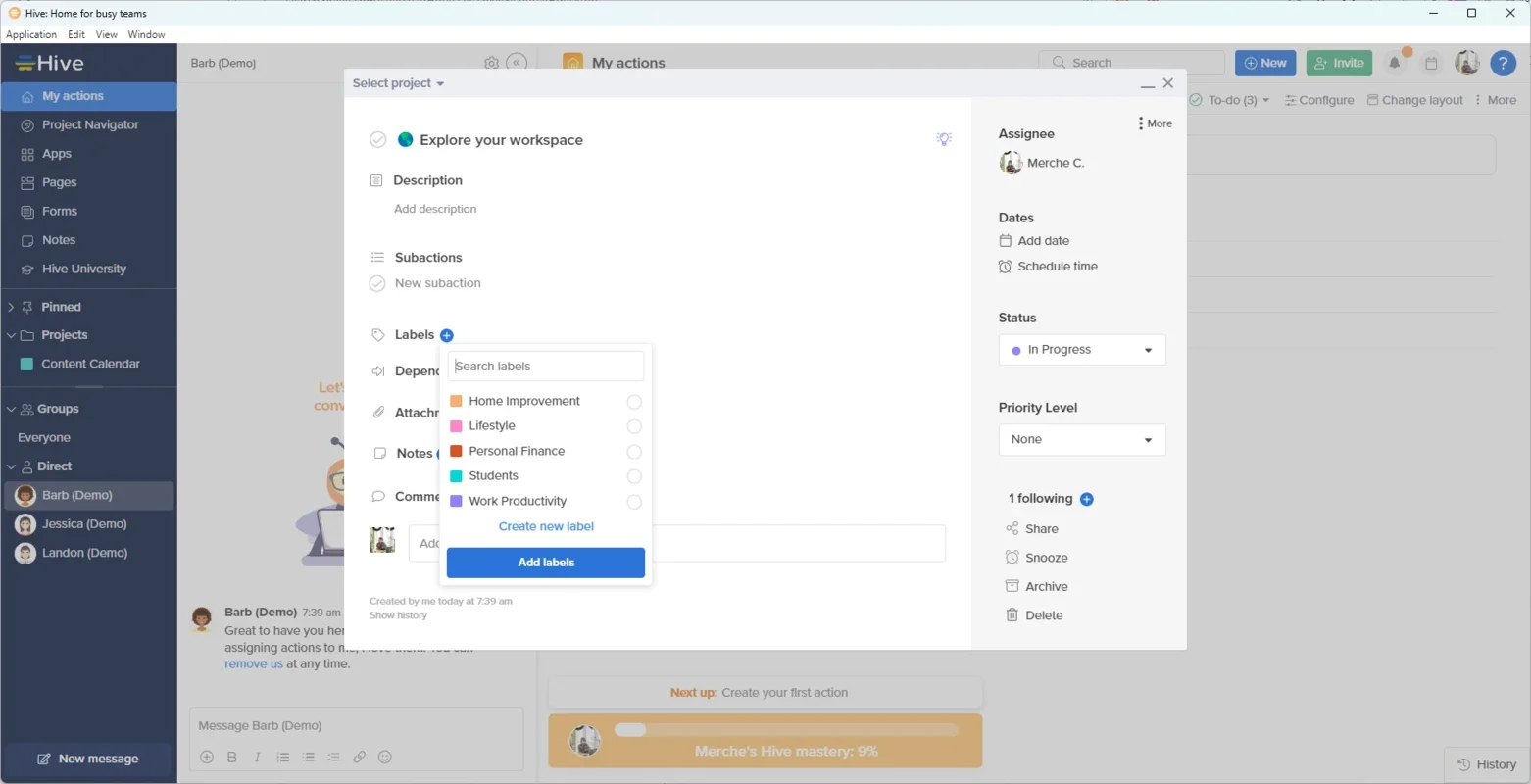Go to My actions in sidebar
Viewport: 1531px width, 784px height.
point(88,96)
